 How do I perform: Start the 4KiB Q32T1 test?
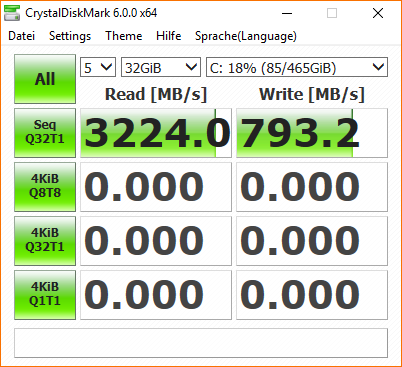point(45,241)
